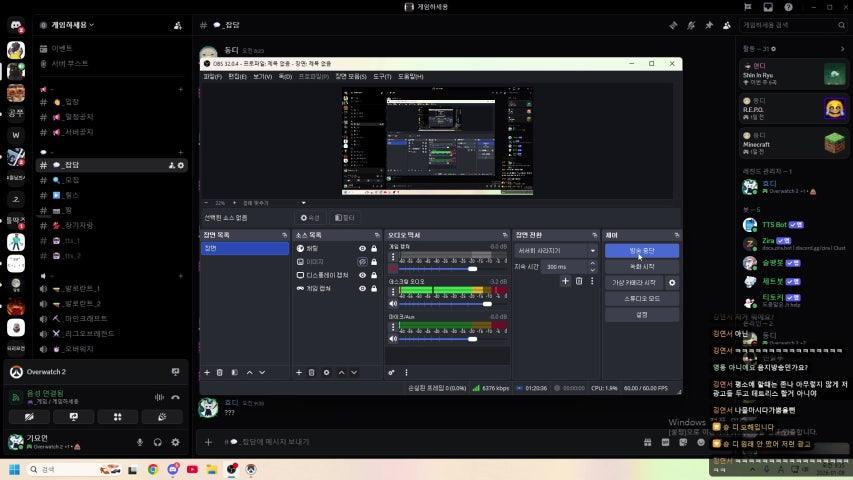
Task: Toggle visibility of 디스플레이 캡처 source
Action: point(363,275)
